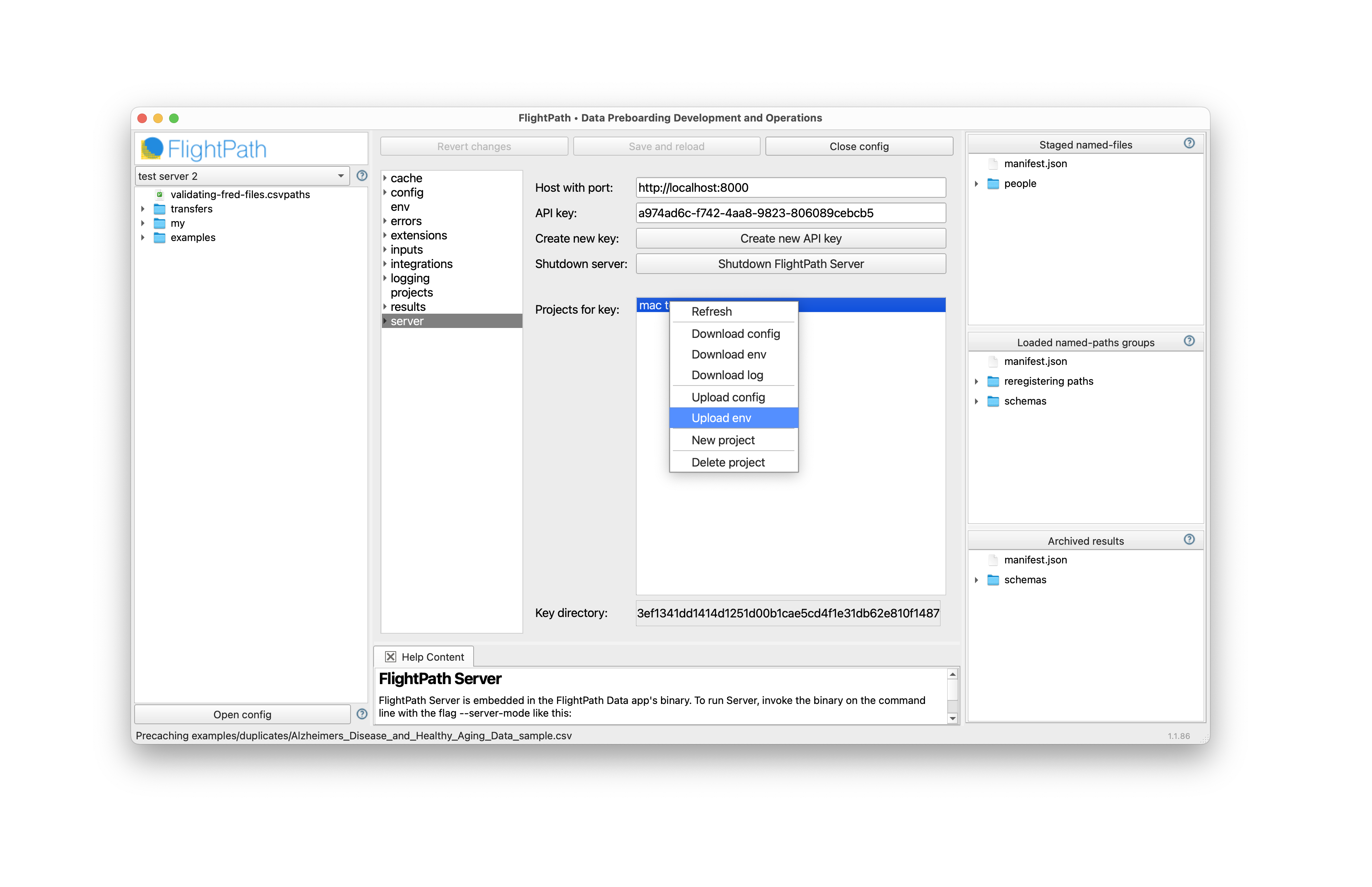Click Shutdown FlightPath Server button

coord(790,264)
